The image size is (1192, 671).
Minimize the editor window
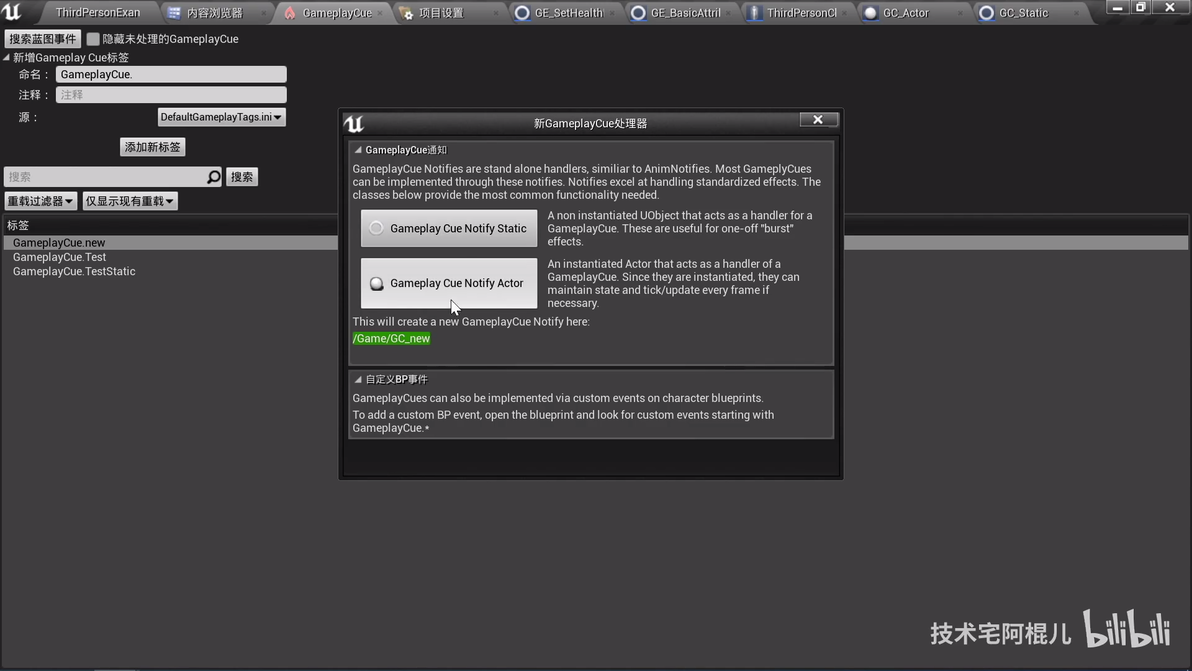pos(1117,8)
